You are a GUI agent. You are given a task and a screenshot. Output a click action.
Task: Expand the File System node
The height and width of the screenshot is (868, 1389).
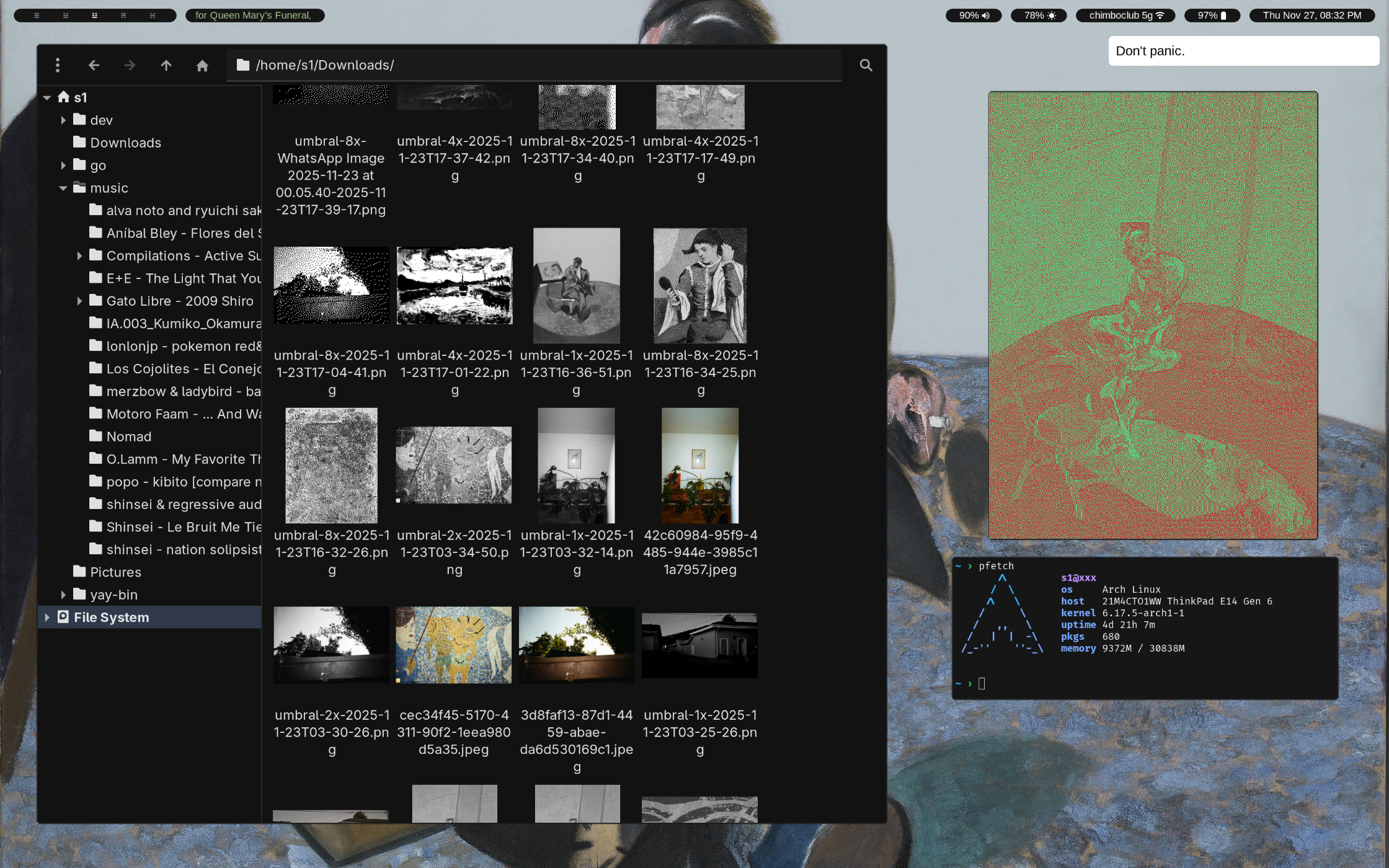coord(47,618)
